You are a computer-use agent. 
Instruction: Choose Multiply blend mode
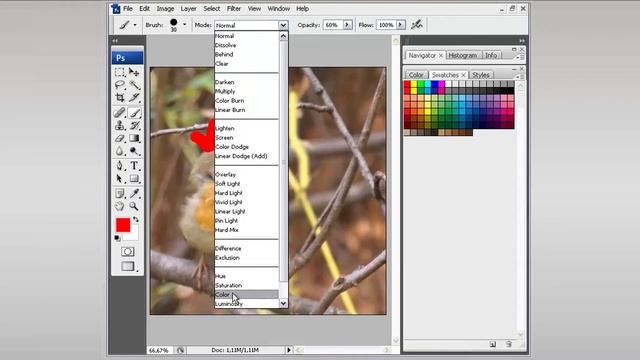pyautogui.click(x=247, y=91)
